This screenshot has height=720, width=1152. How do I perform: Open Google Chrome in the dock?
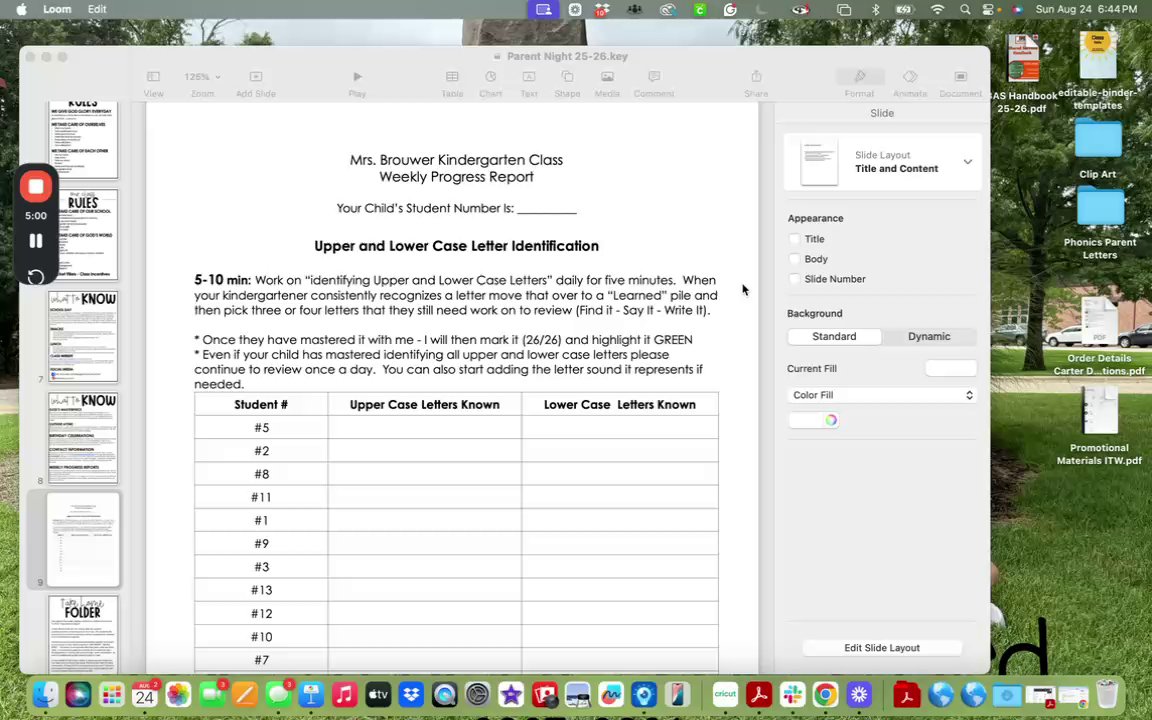[x=826, y=694]
